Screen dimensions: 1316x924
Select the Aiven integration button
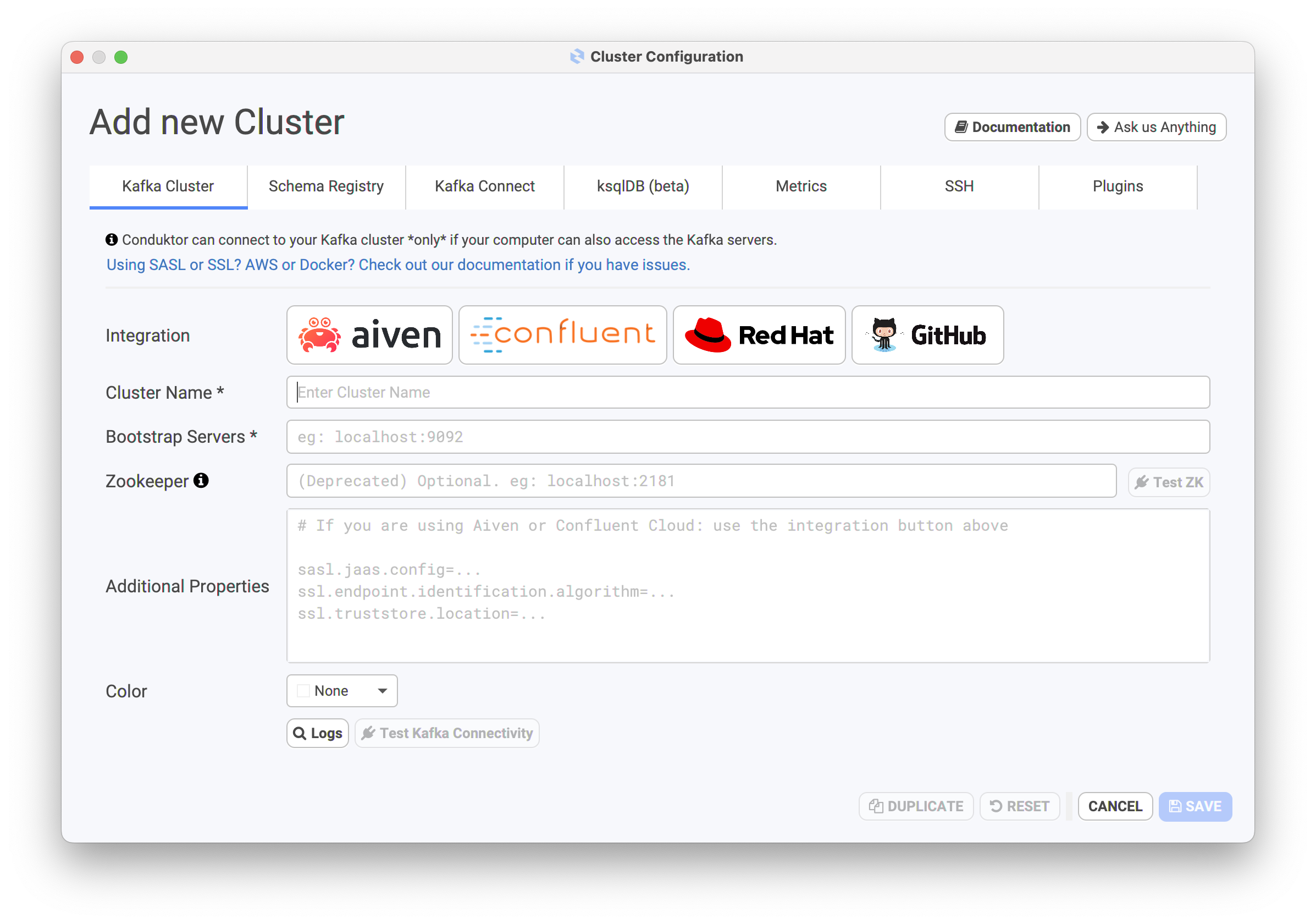coord(369,335)
